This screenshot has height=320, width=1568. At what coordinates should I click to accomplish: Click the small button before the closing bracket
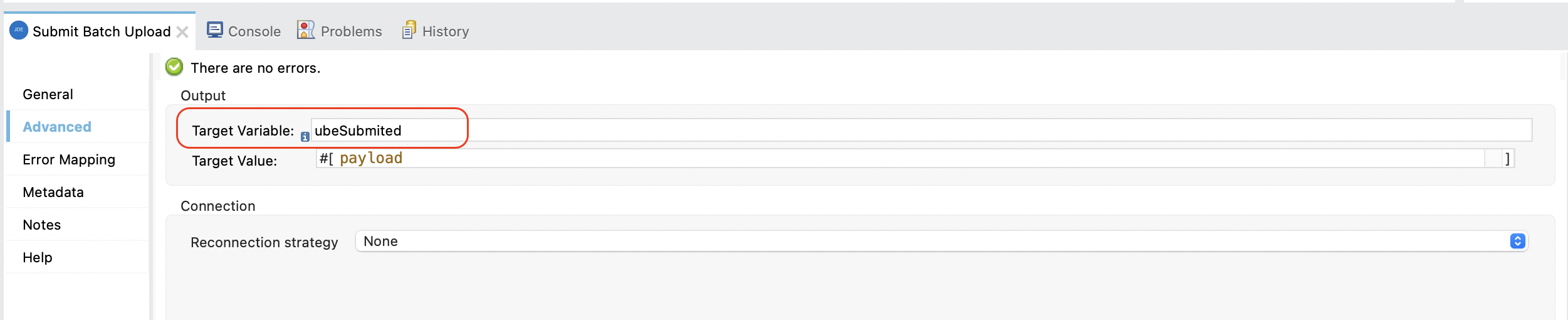point(1493,159)
